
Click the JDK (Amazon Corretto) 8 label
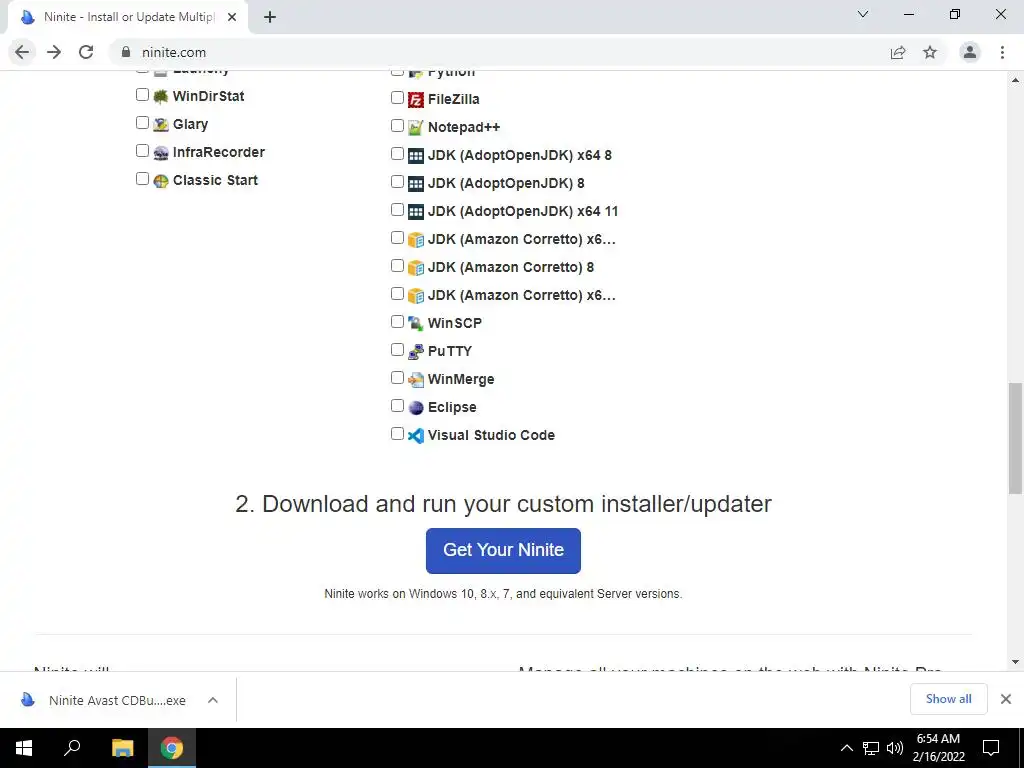[x=511, y=267]
